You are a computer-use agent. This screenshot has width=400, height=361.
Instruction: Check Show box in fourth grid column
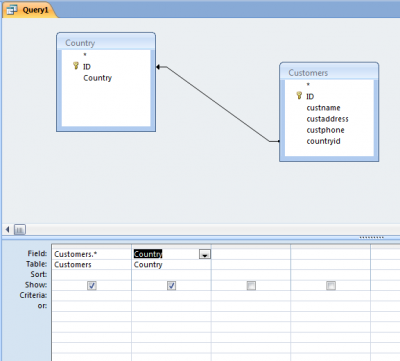pos(331,286)
